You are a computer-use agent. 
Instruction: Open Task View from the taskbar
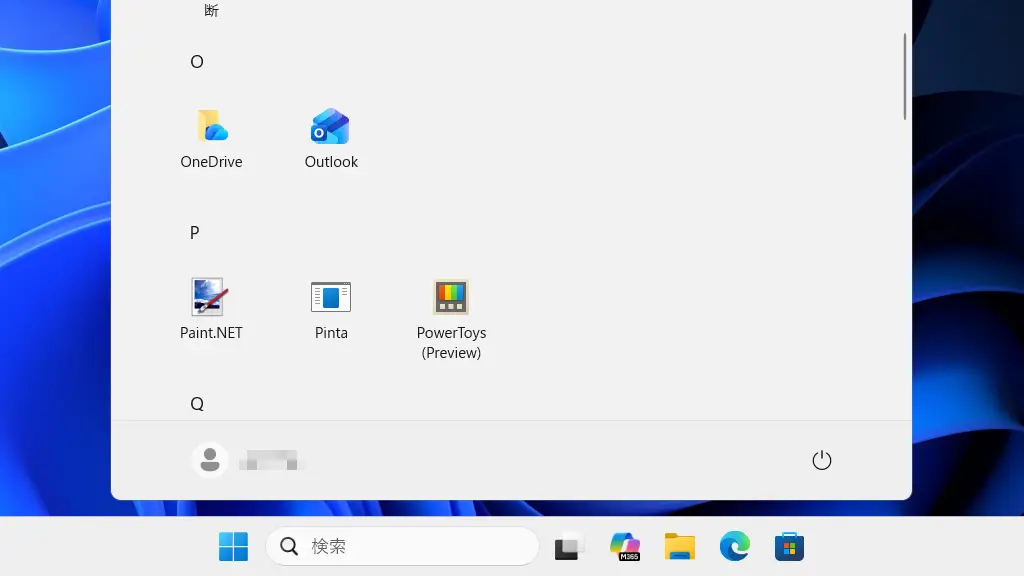(x=569, y=547)
